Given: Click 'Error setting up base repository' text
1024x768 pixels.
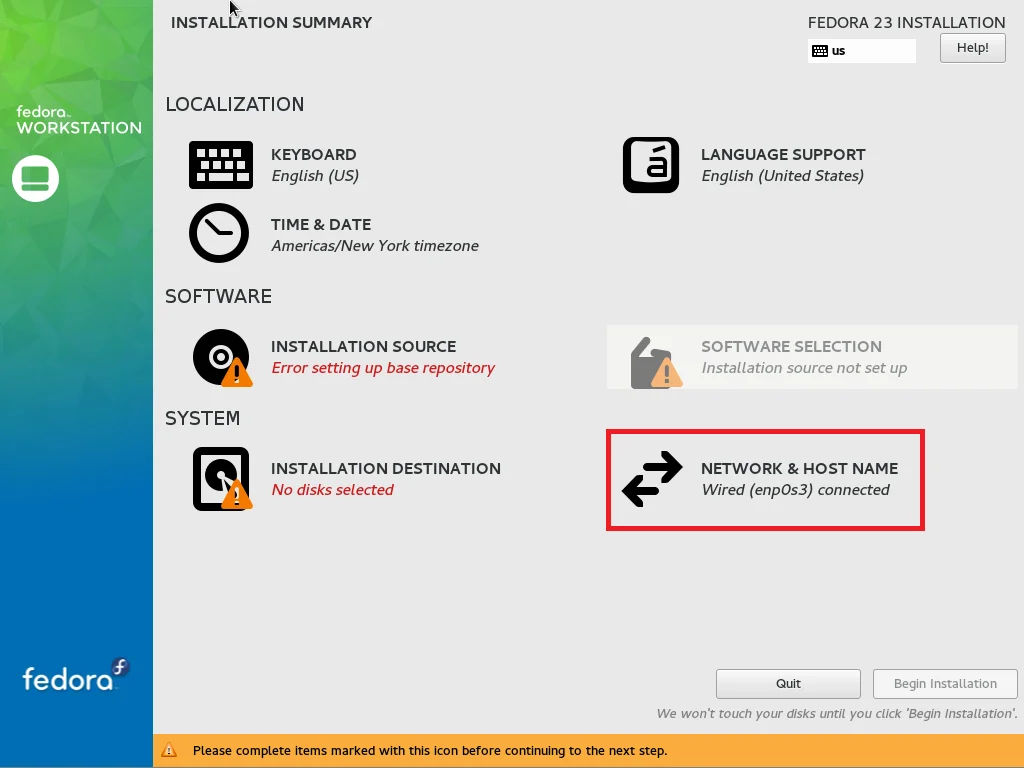Looking at the screenshot, I should tap(383, 368).
